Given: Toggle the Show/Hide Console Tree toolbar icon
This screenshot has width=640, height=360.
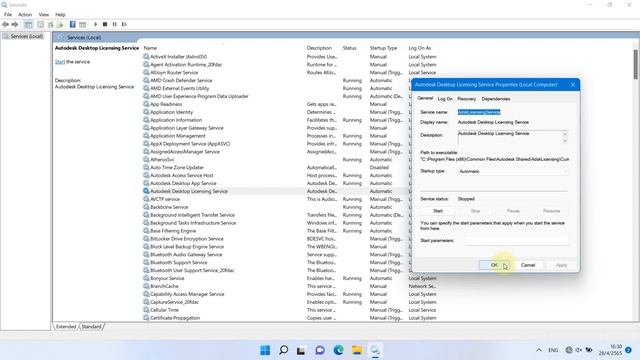Looking at the screenshot, I should click(28, 24).
